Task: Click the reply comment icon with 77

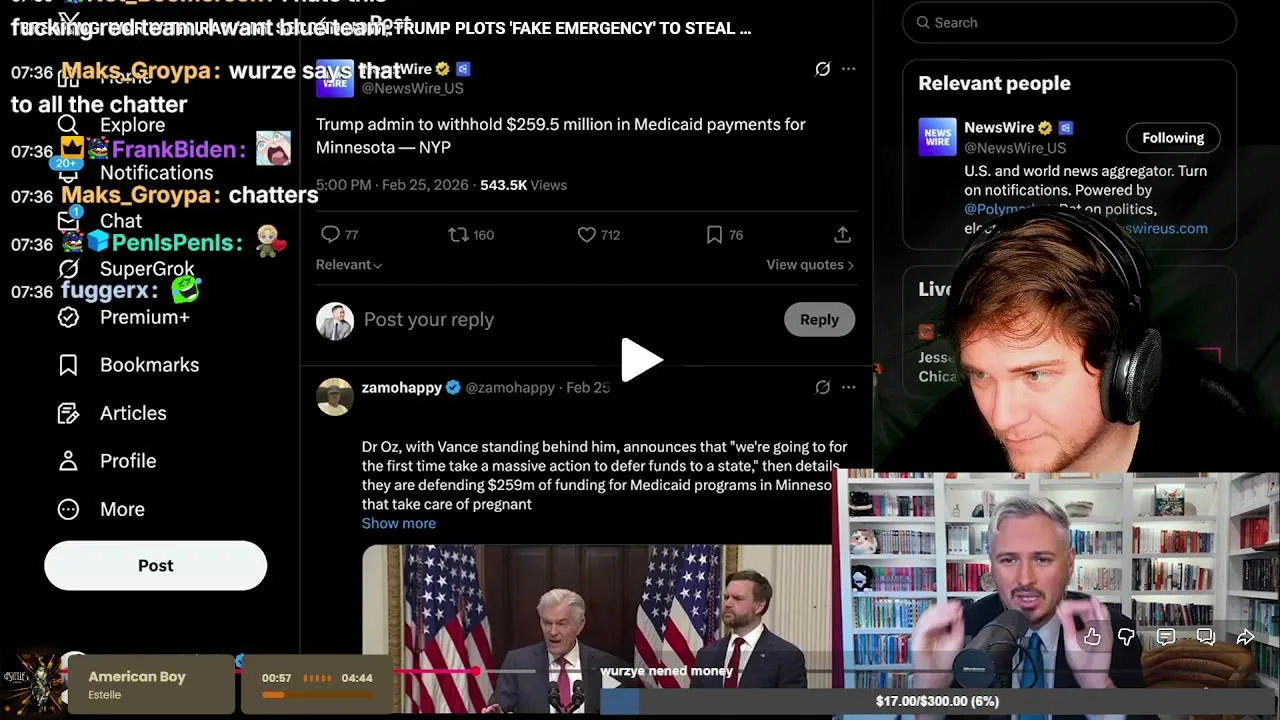Action: pyautogui.click(x=330, y=234)
